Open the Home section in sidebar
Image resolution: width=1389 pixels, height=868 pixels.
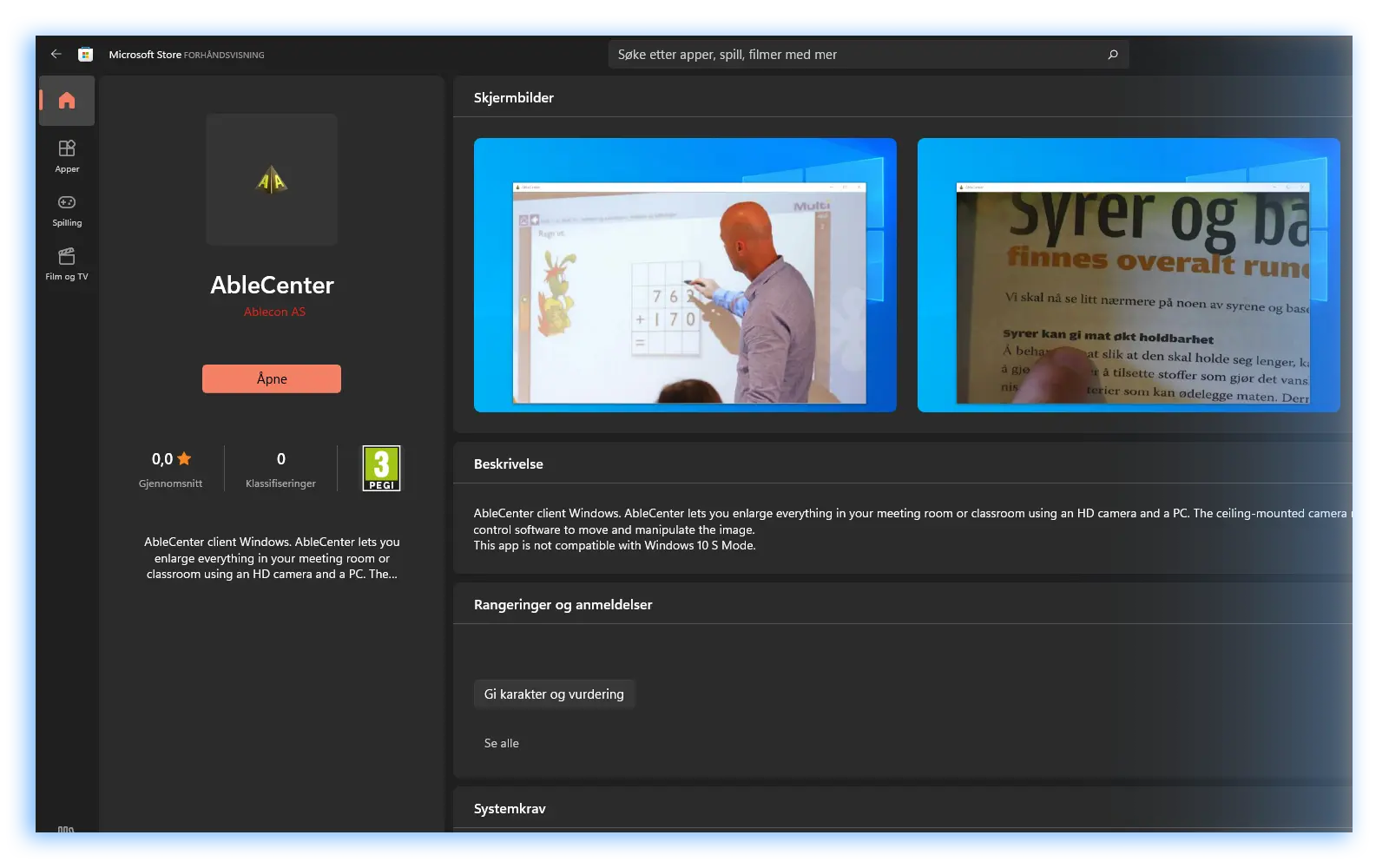click(67, 101)
